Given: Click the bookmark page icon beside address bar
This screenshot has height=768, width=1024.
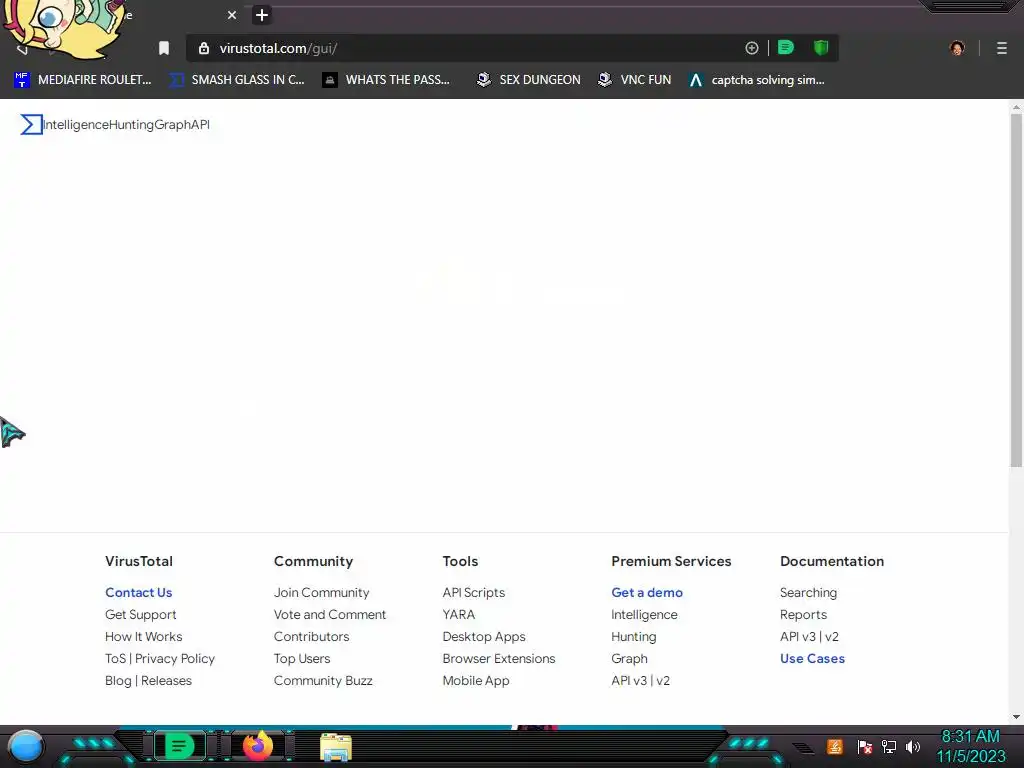Looking at the screenshot, I should (164, 48).
